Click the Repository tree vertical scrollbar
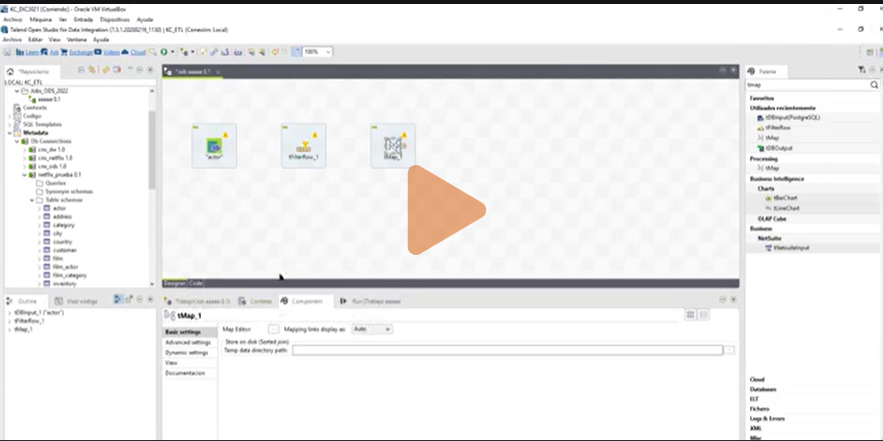Viewport: 883px width, 441px height. [152, 149]
